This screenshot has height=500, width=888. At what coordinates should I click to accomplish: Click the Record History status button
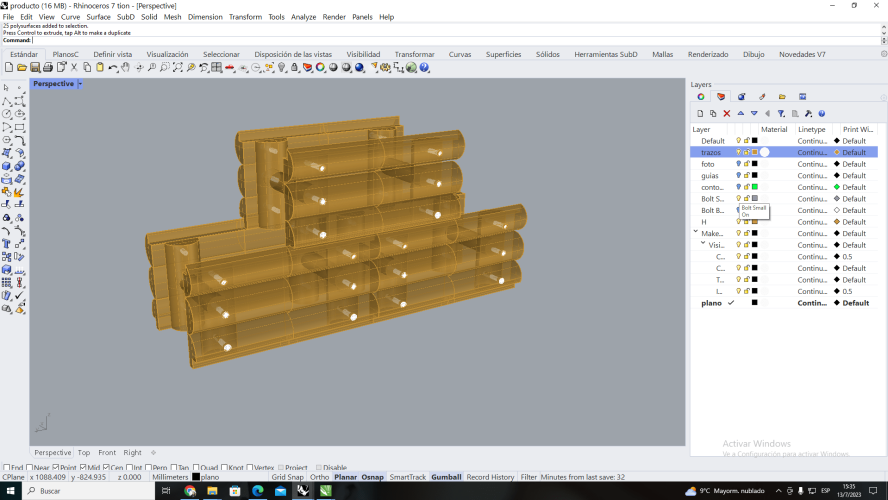pyautogui.click(x=490, y=477)
